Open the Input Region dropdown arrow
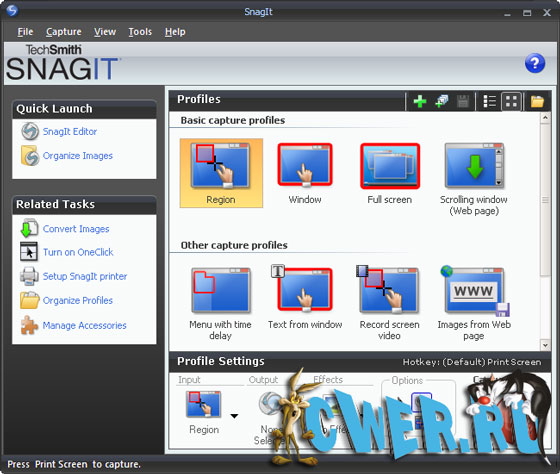 point(234,416)
